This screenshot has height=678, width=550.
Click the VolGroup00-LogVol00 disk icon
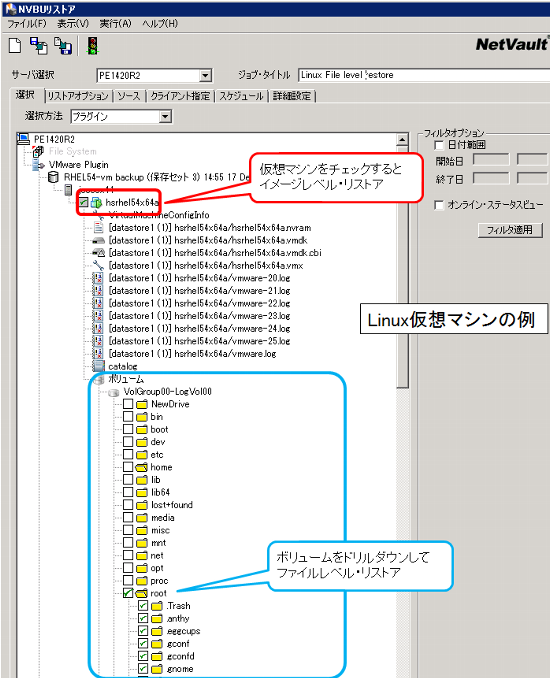tap(114, 392)
